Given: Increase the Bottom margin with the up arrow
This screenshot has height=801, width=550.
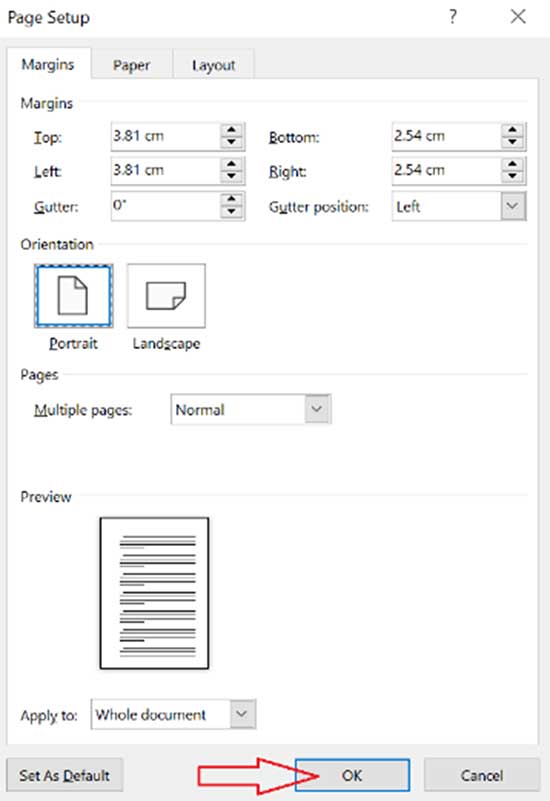Looking at the screenshot, I should [x=512, y=130].
